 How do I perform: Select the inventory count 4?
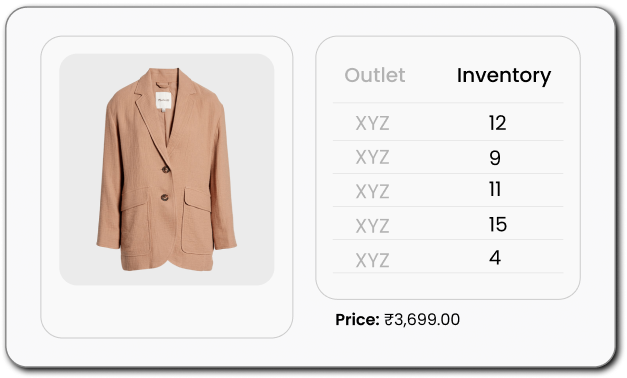pyautogui.click(x=495, y=257)
